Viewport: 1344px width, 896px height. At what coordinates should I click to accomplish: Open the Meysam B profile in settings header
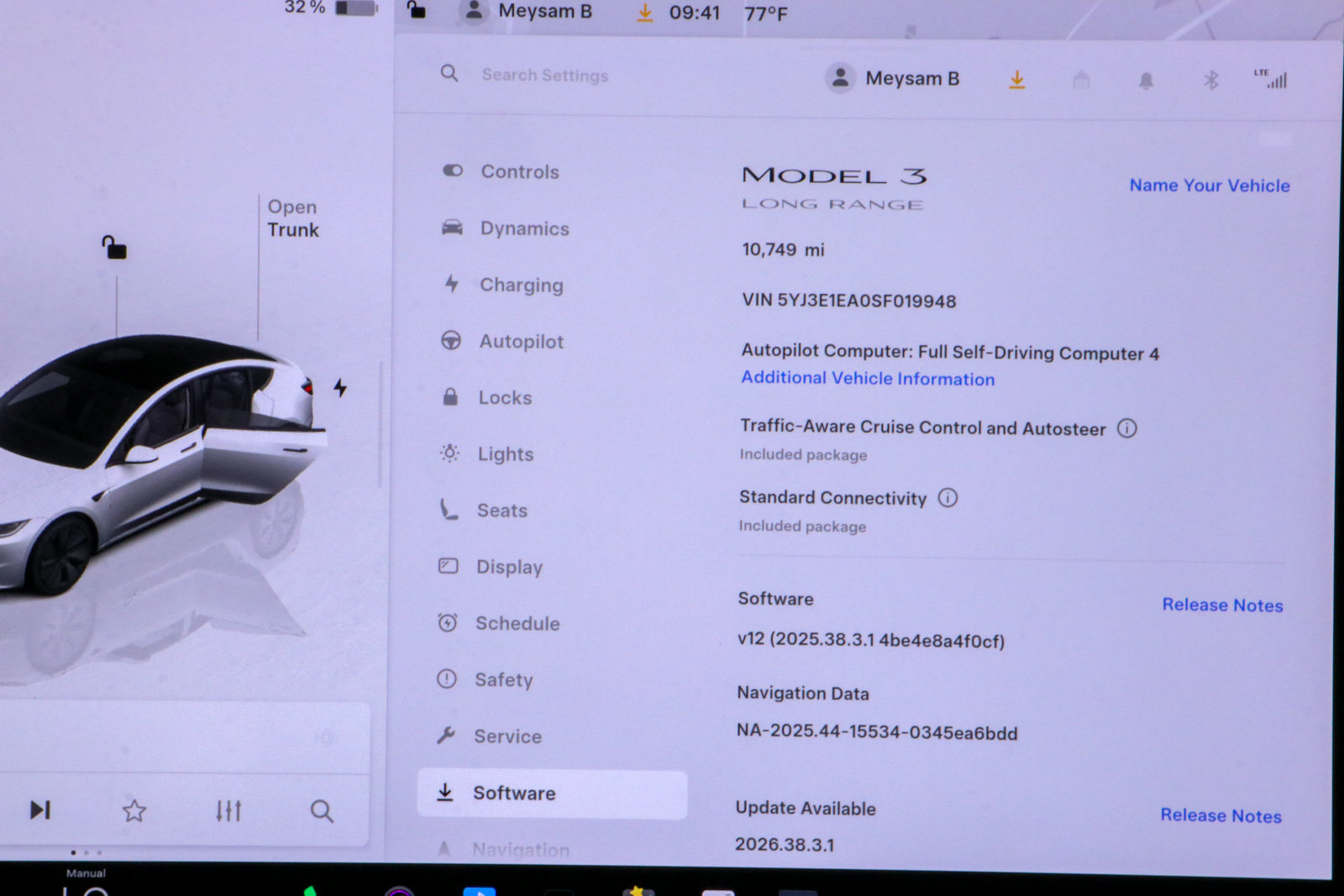click(892, 78)
